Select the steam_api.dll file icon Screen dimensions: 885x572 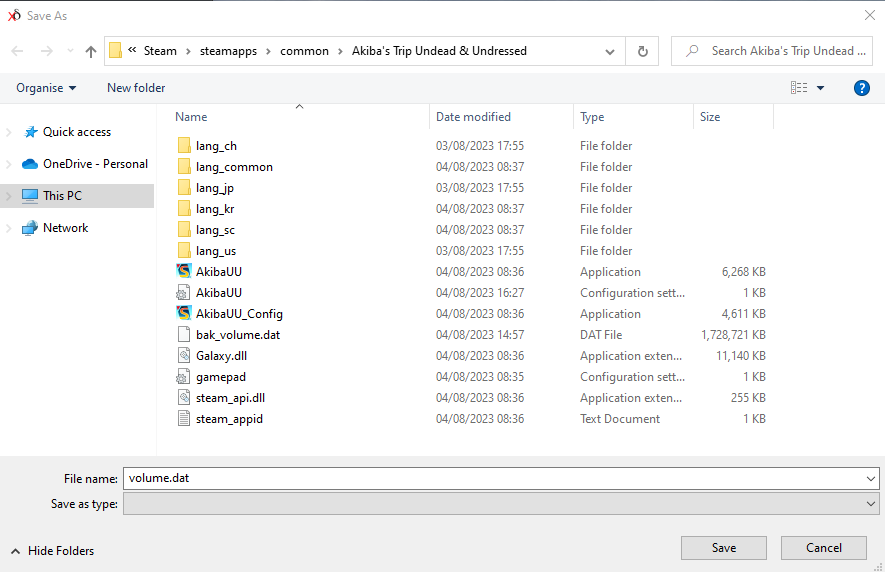(183, 398)
